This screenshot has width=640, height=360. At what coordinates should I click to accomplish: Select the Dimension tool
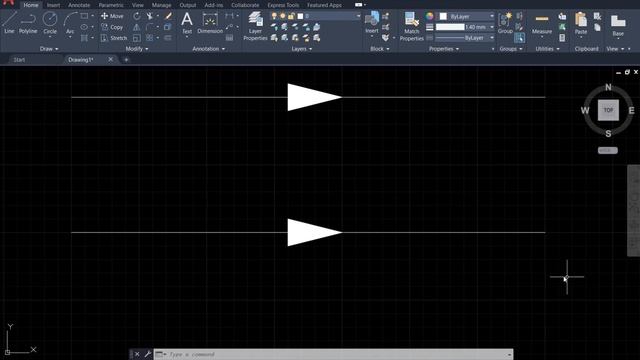click(x=210, y=23)
